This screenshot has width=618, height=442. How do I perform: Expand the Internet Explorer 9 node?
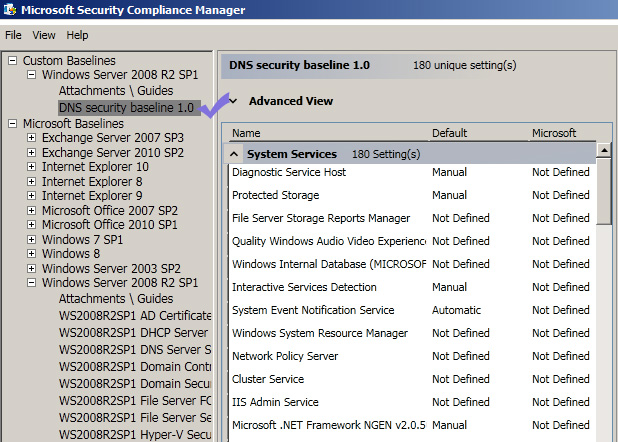click(x=32, y=196)
